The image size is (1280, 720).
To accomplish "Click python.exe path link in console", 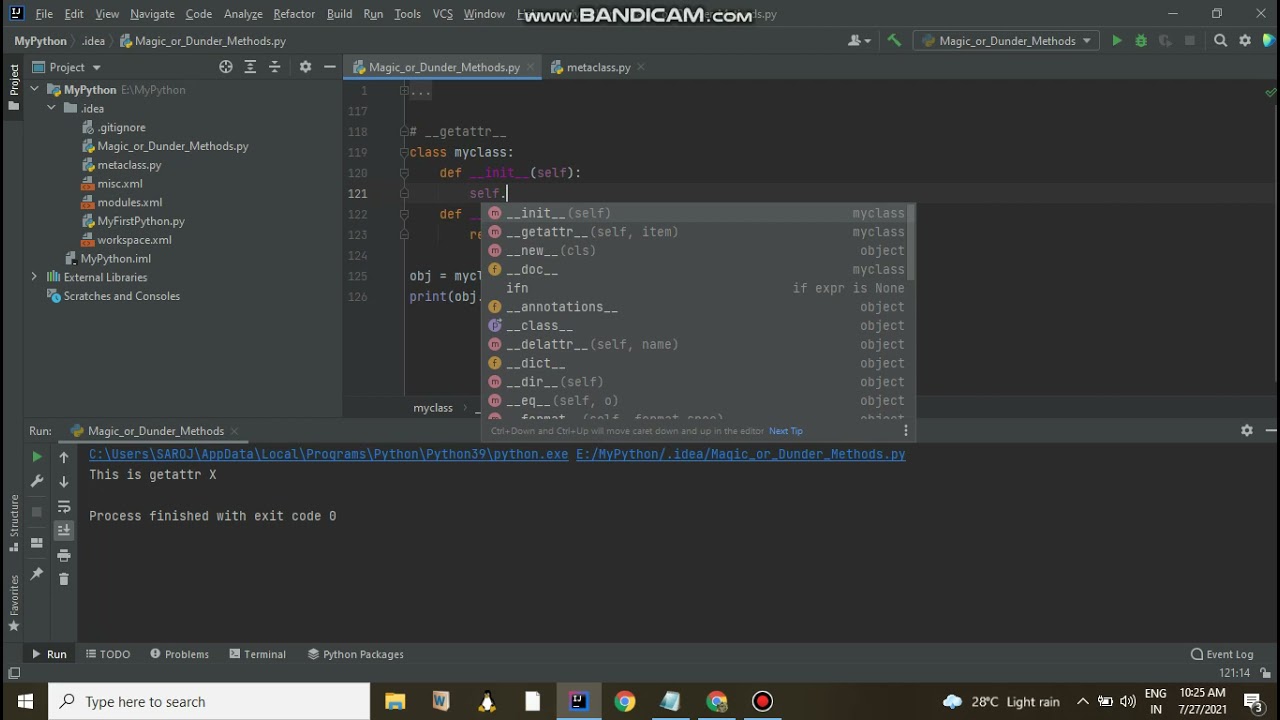I will pyautogui.click(x=328, y=454).
